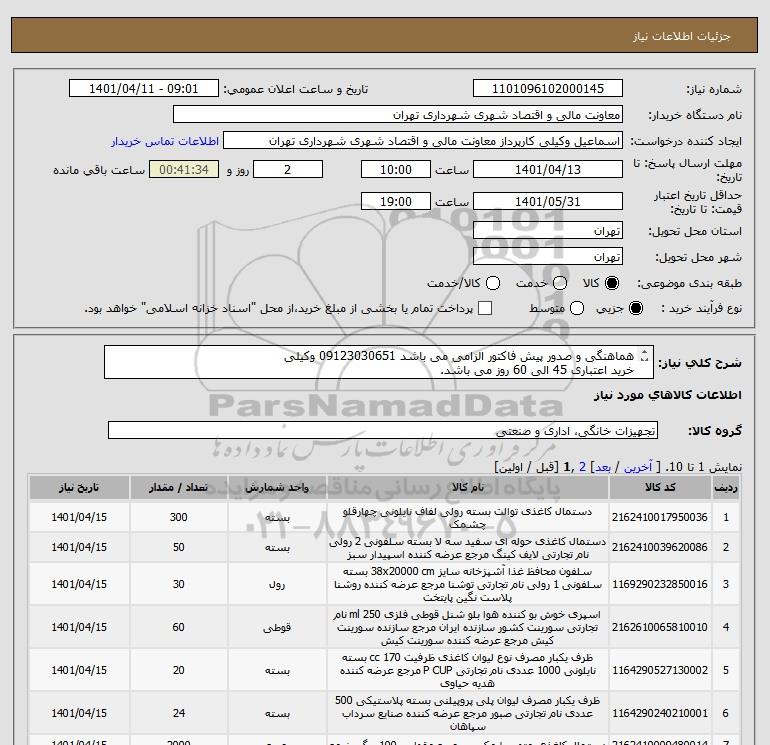770x745 pixels.
Task: Click the اسپری خوش بو کننده item name
Action: 468,628
